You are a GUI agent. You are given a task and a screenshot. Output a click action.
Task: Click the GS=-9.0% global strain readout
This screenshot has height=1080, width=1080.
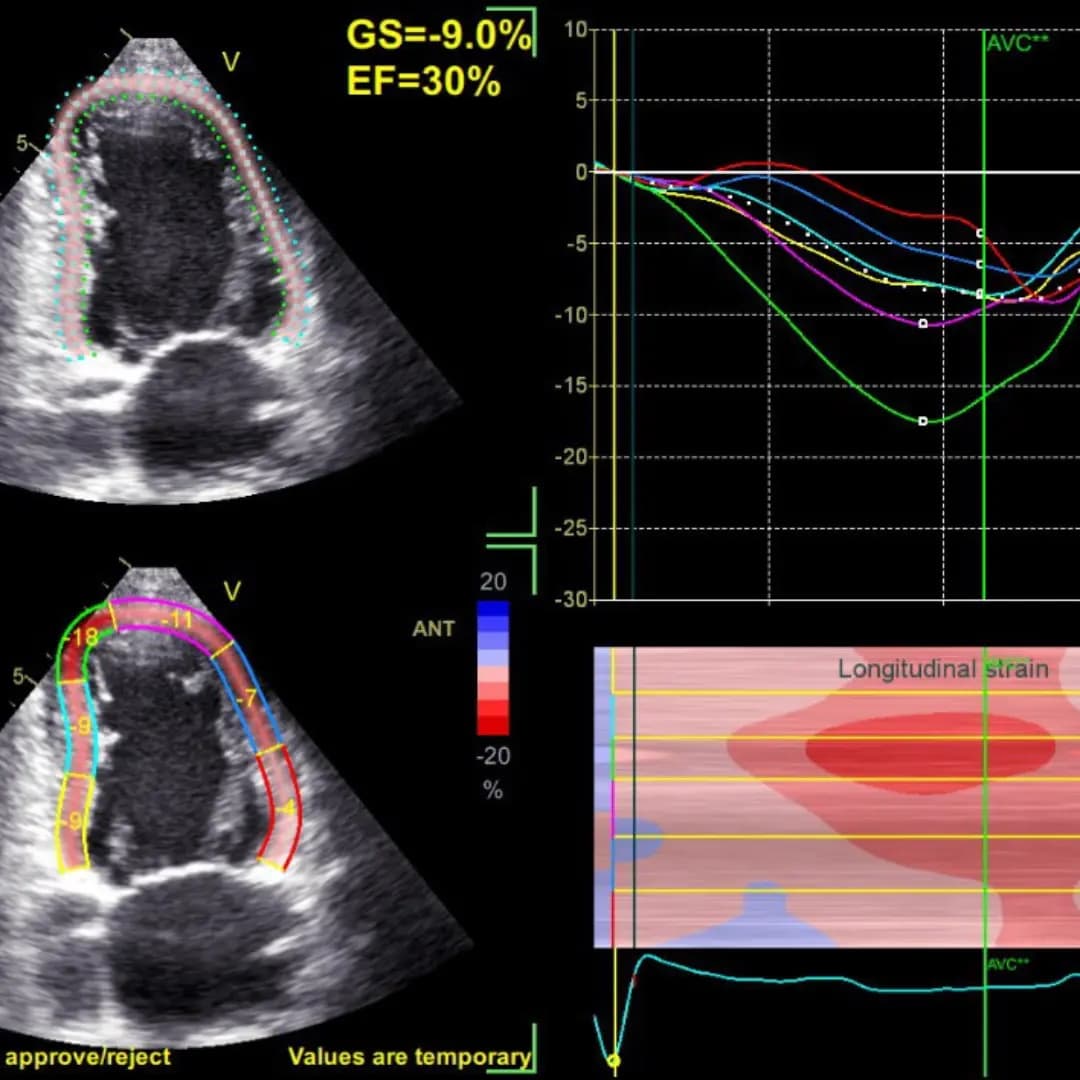438,37
